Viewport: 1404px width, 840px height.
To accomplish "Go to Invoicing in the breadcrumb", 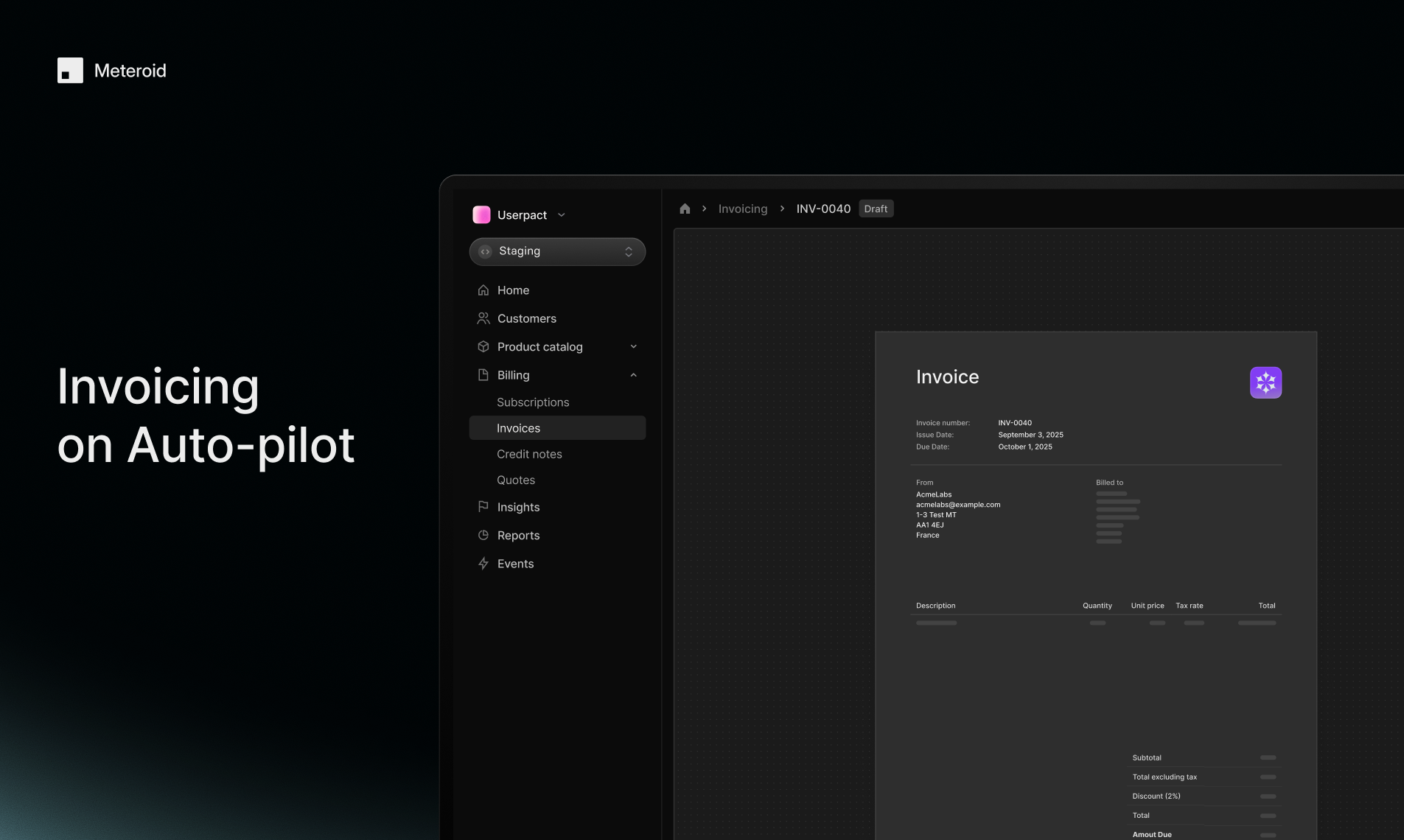I will point(743,209).
